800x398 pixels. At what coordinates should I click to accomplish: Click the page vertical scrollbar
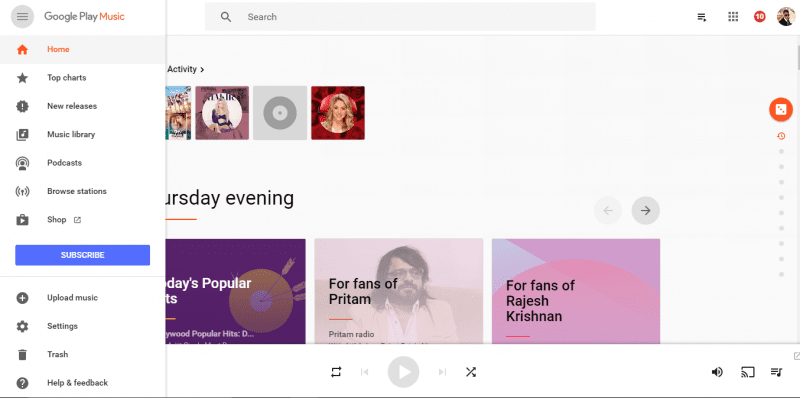[798, 57]
